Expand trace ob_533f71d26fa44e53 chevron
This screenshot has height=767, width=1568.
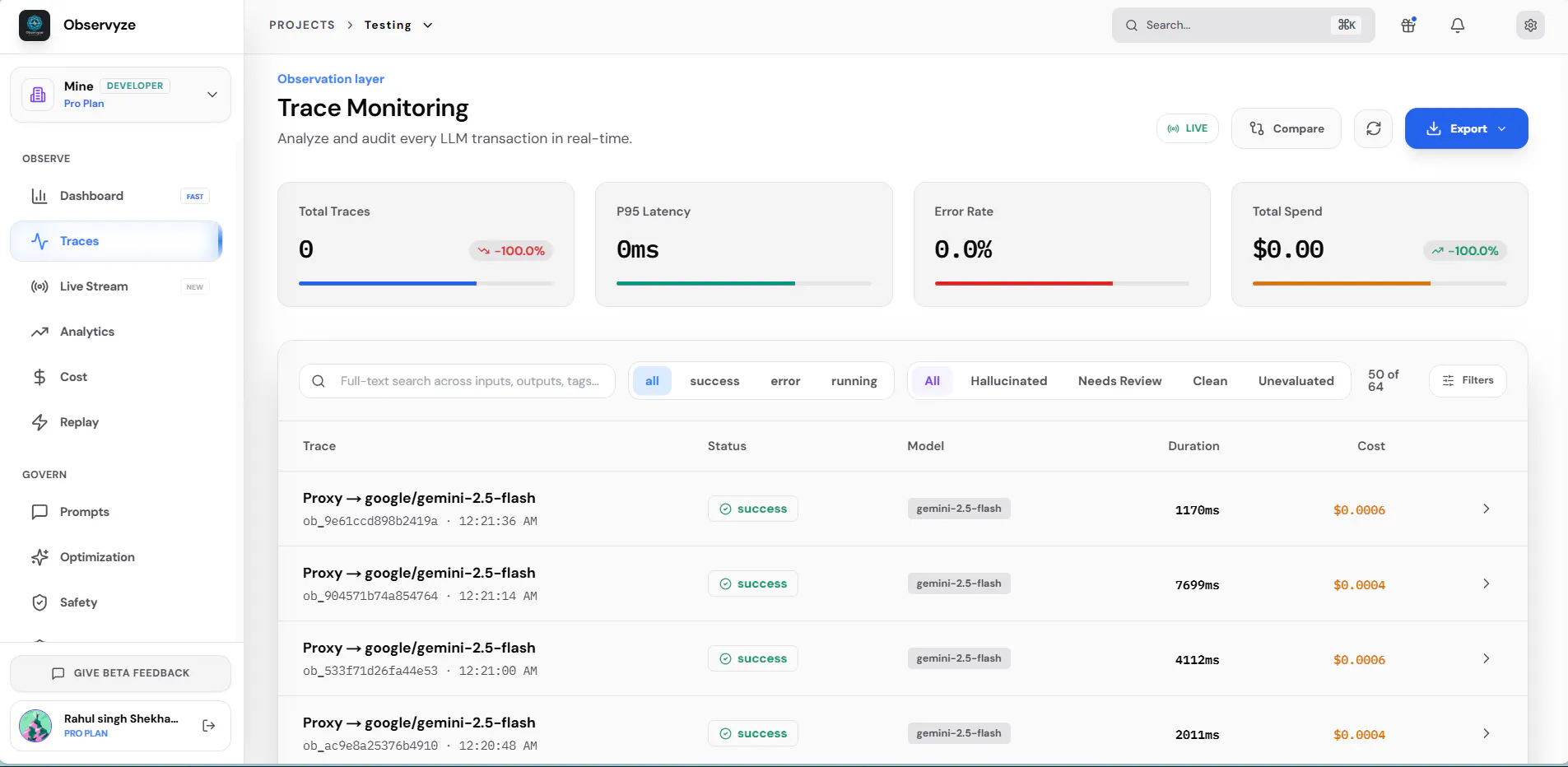[x=1486, y=658]
